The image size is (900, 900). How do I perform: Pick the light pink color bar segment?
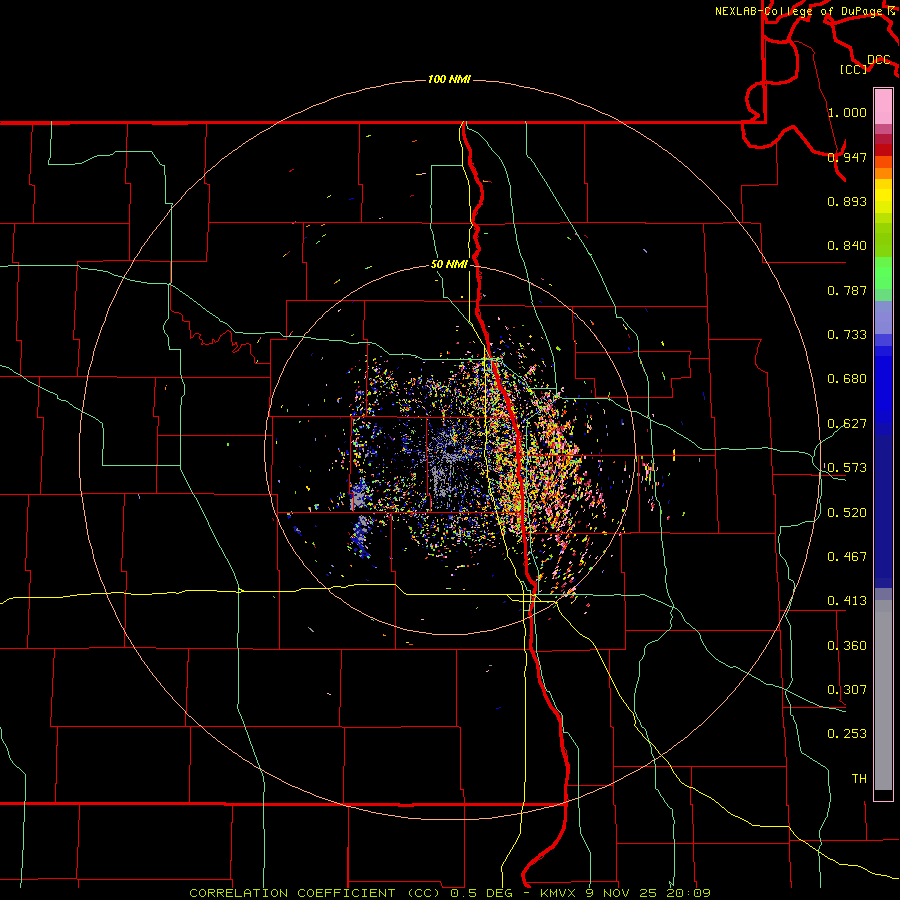coord(883,107)
